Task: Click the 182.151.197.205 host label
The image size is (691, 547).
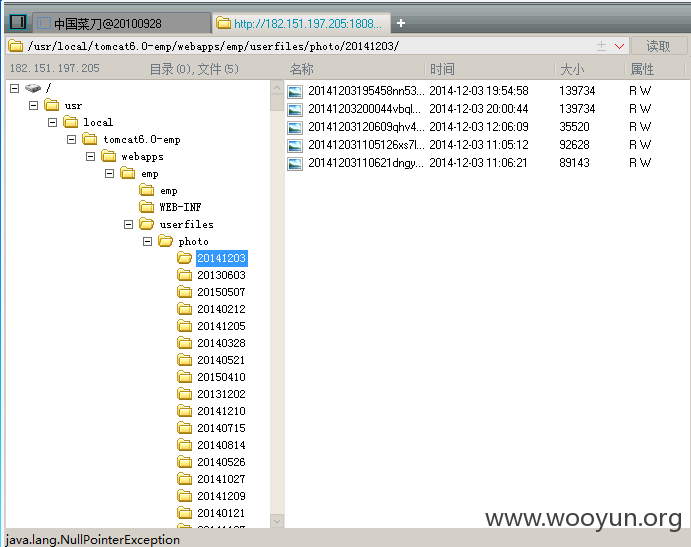Action: click(55, 68)
